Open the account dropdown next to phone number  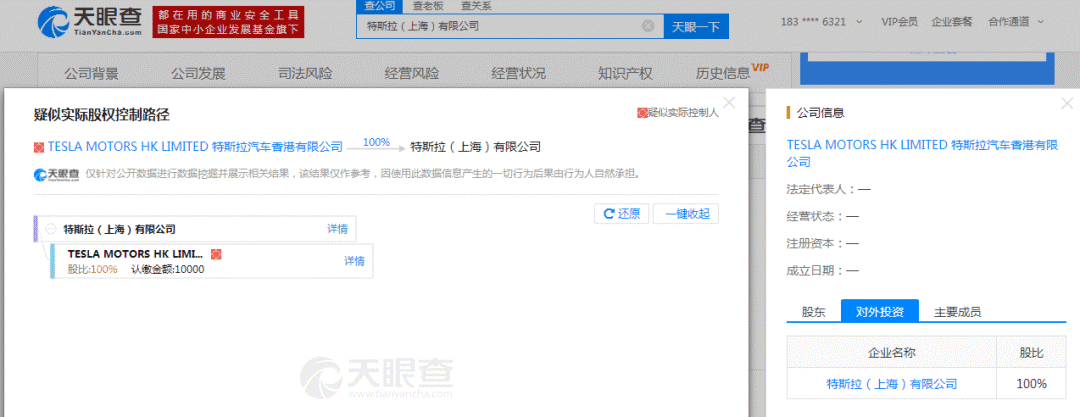pos(859,22)
